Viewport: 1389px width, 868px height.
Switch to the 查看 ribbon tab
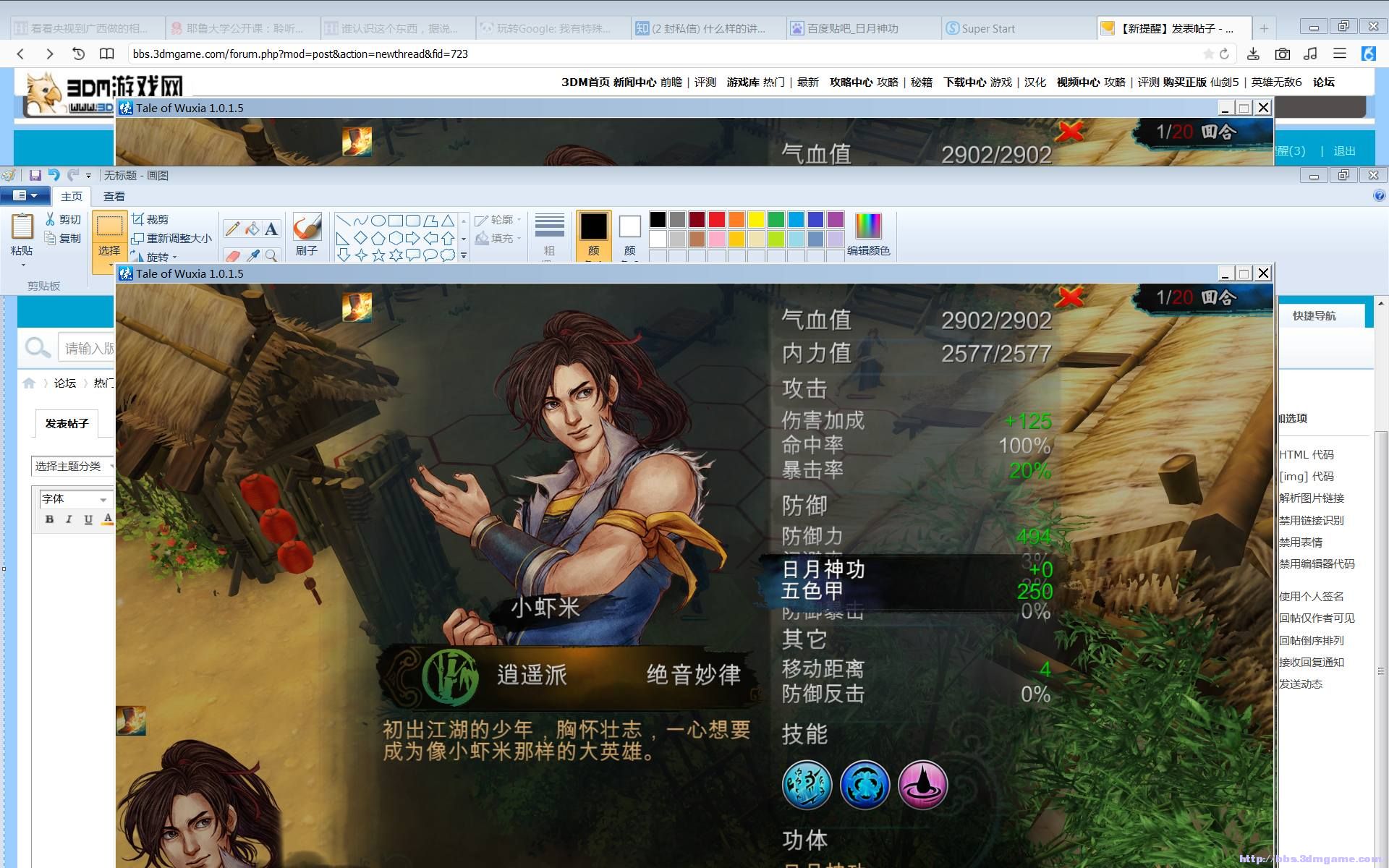pos(114,196)
